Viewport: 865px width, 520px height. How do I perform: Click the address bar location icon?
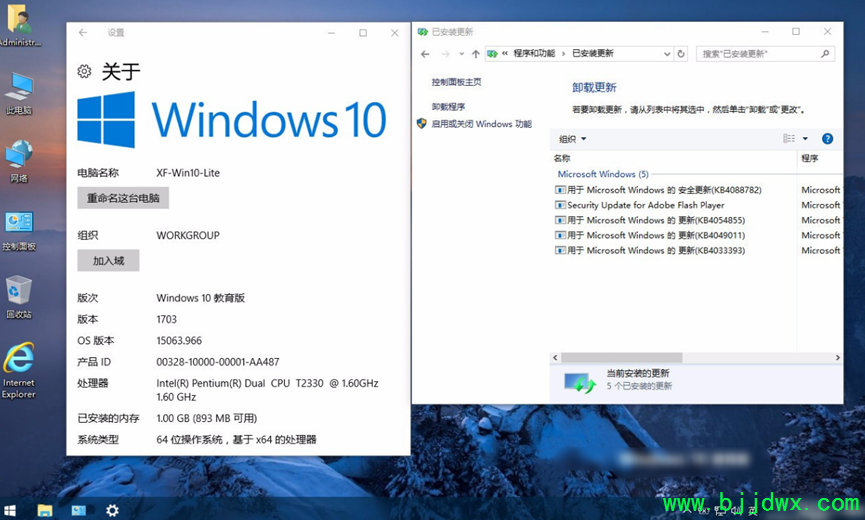492,53
